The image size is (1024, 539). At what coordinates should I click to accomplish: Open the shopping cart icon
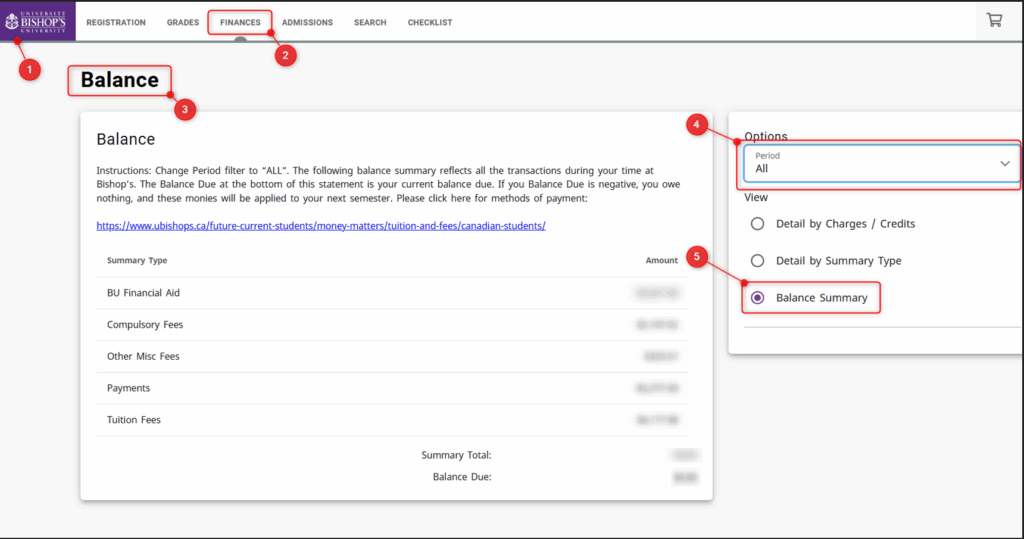click(994, 20)
